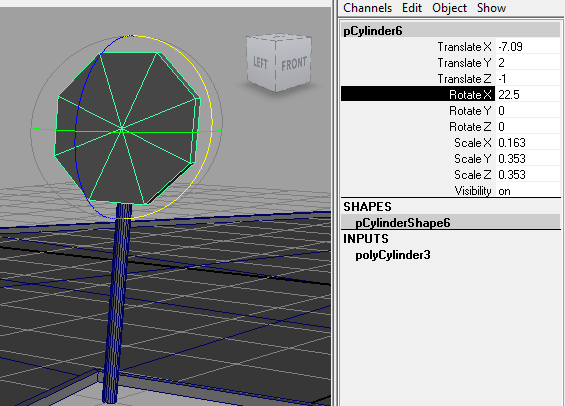Click the Translate X value field
This screenshot has width=565, height=406.
coord(528,47)
